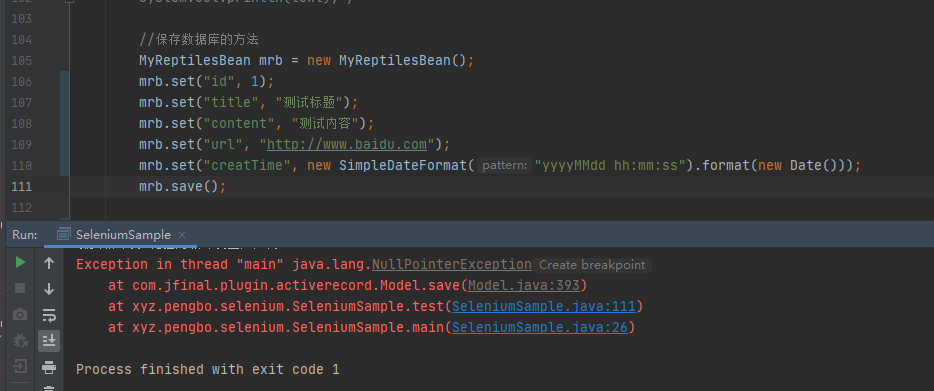Click the Create breakpoint button
This screenshot has height=391, width=934.
click(592, 265)
